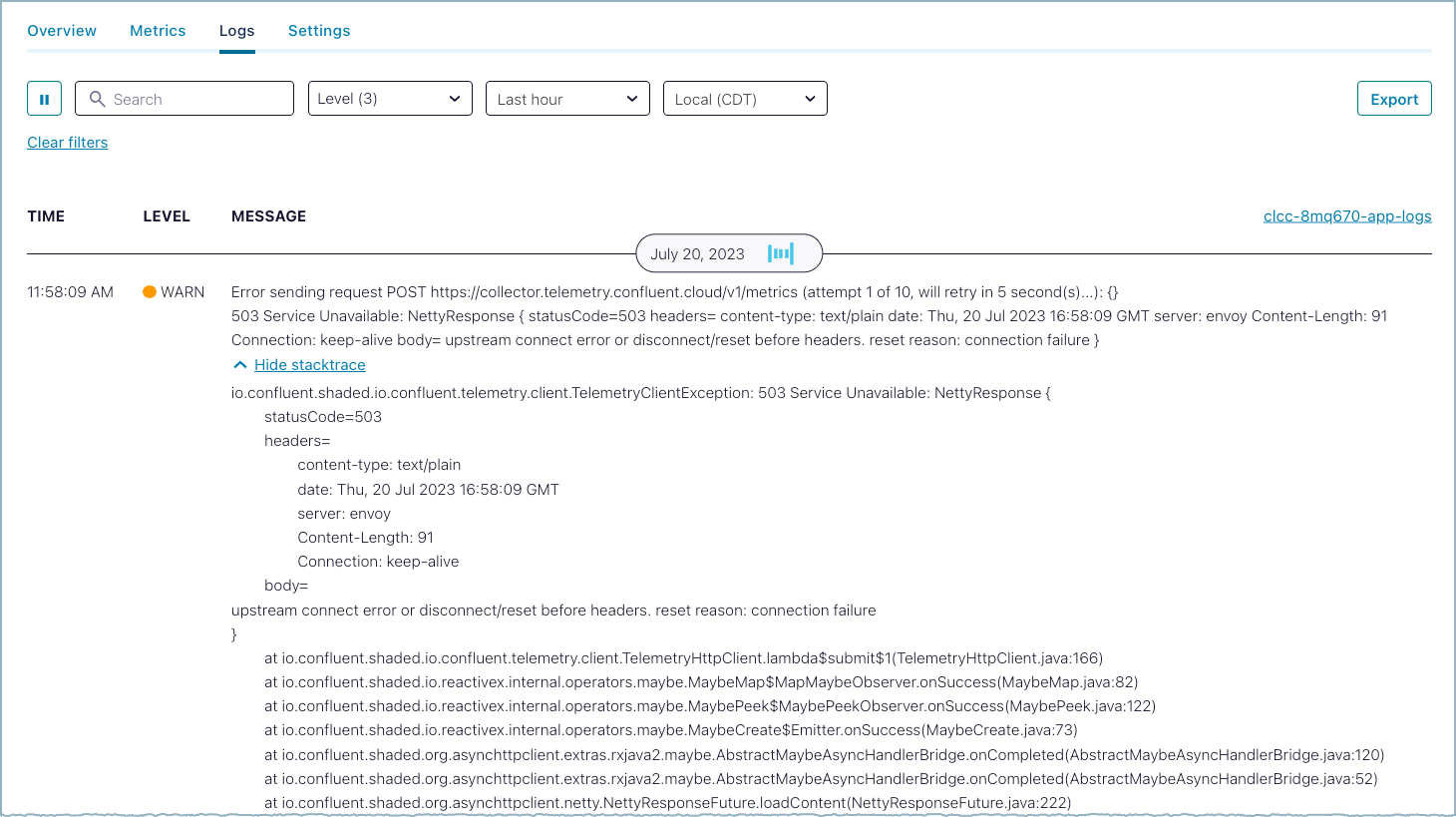The image size is (1456, 817).
Task: Click the July 20, 2023 date label
Action: (x=697, y=254)
